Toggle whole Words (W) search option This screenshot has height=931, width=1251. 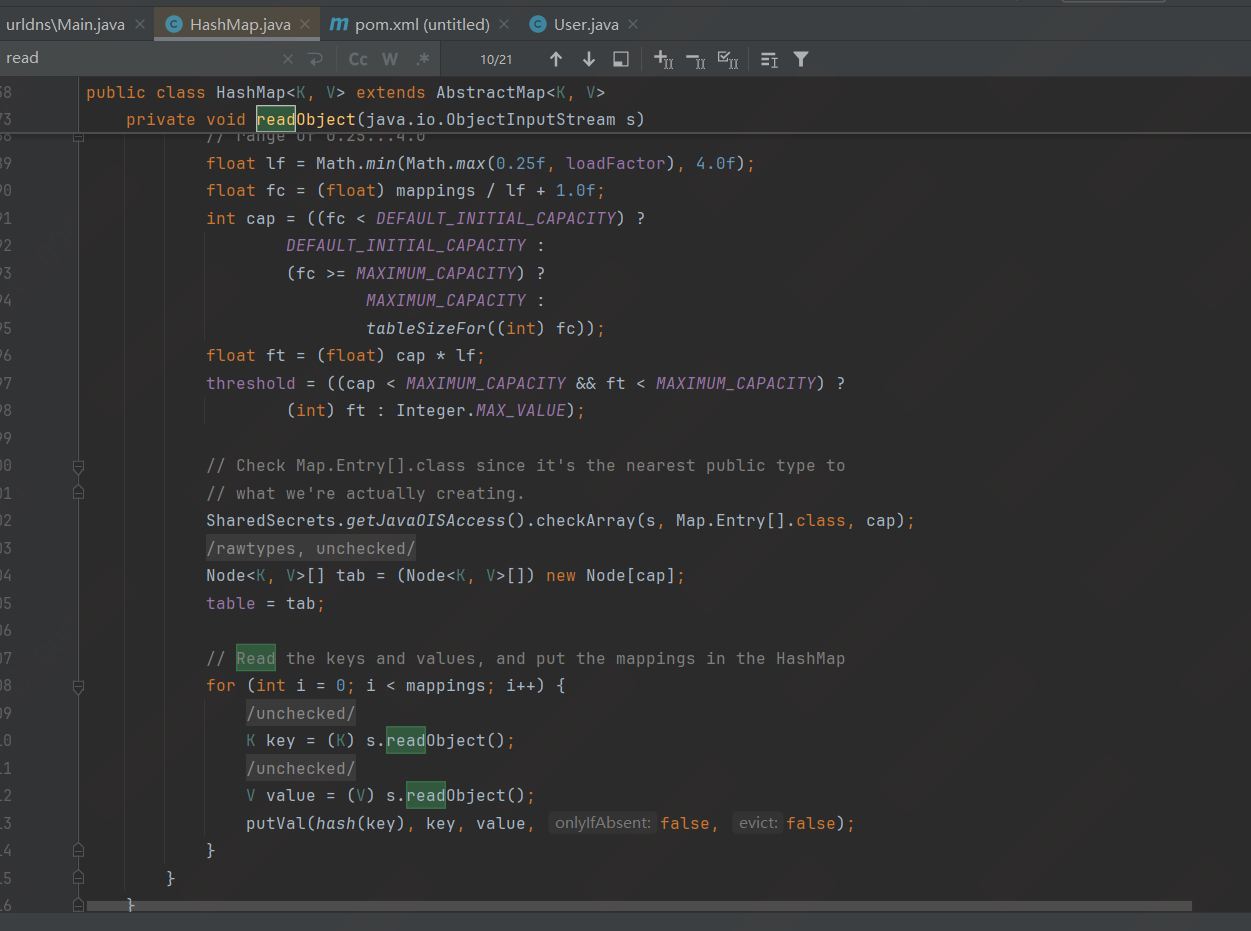[x=390, y=59]
